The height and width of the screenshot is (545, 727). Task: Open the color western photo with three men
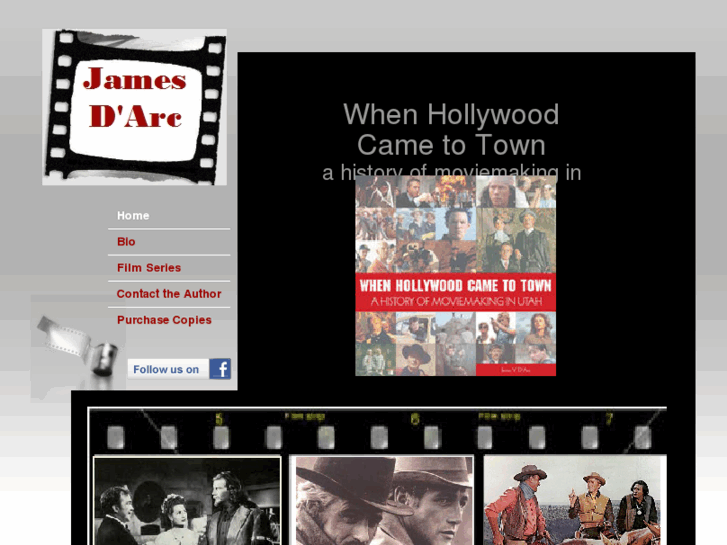coord(574,501)
